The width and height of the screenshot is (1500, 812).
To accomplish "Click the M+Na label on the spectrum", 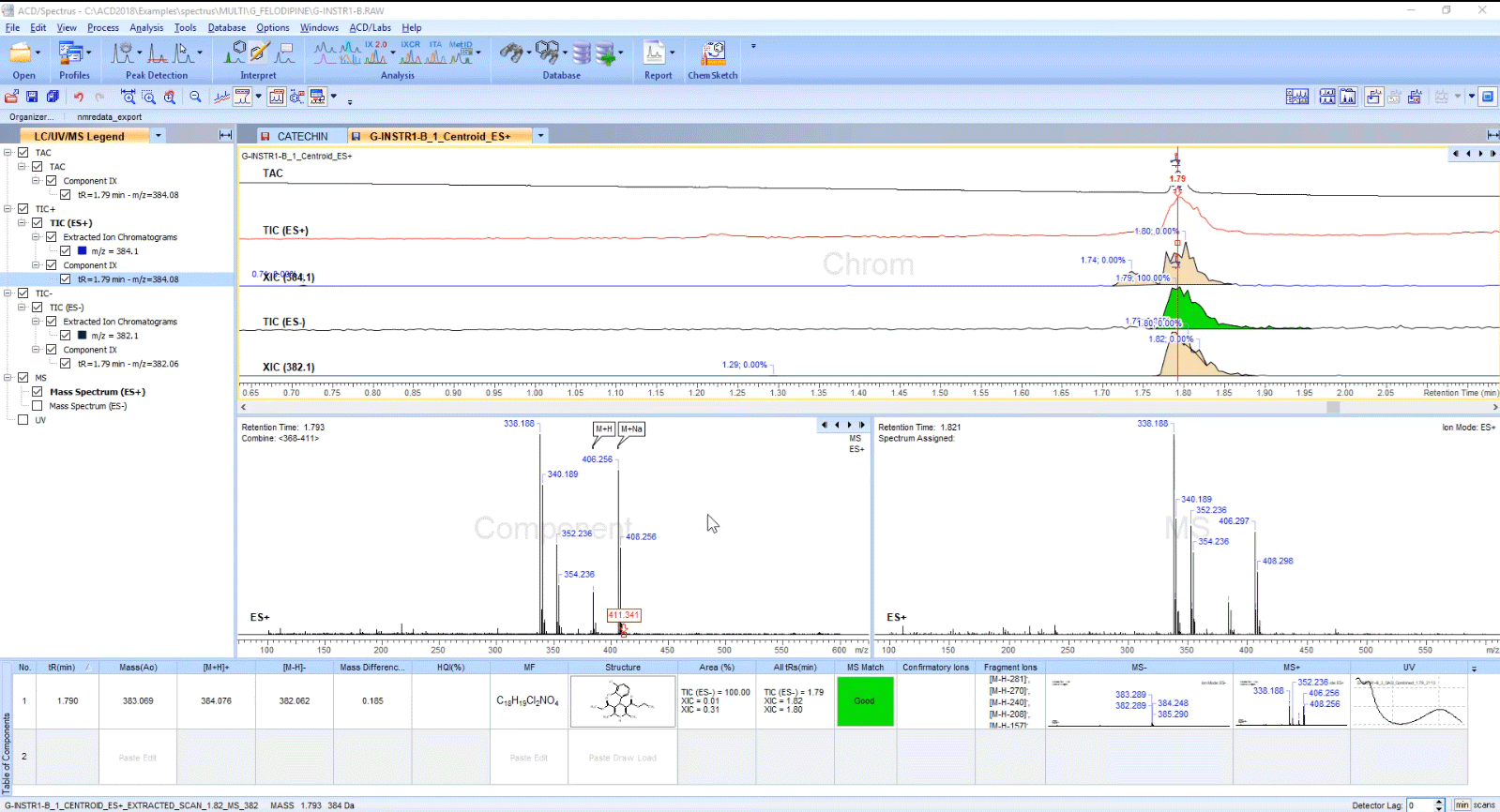I will pyautogui.click(x=631, y=429).
